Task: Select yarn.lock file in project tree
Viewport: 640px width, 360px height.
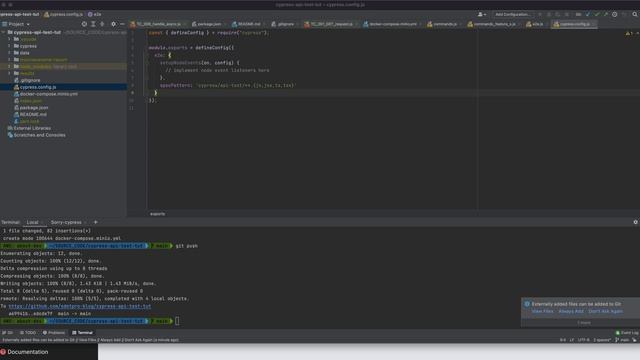Action: pyautogui.click(x=27, y=121)
